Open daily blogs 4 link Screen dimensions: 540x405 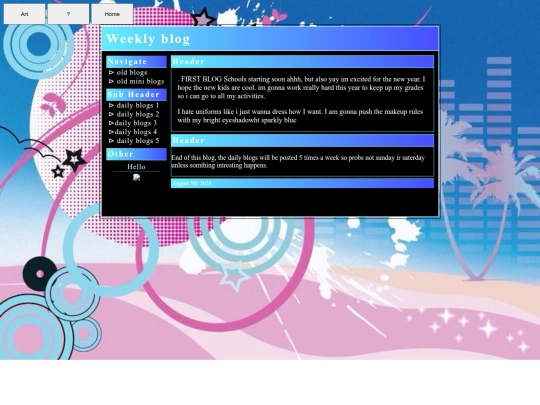[x=136, y=132]
